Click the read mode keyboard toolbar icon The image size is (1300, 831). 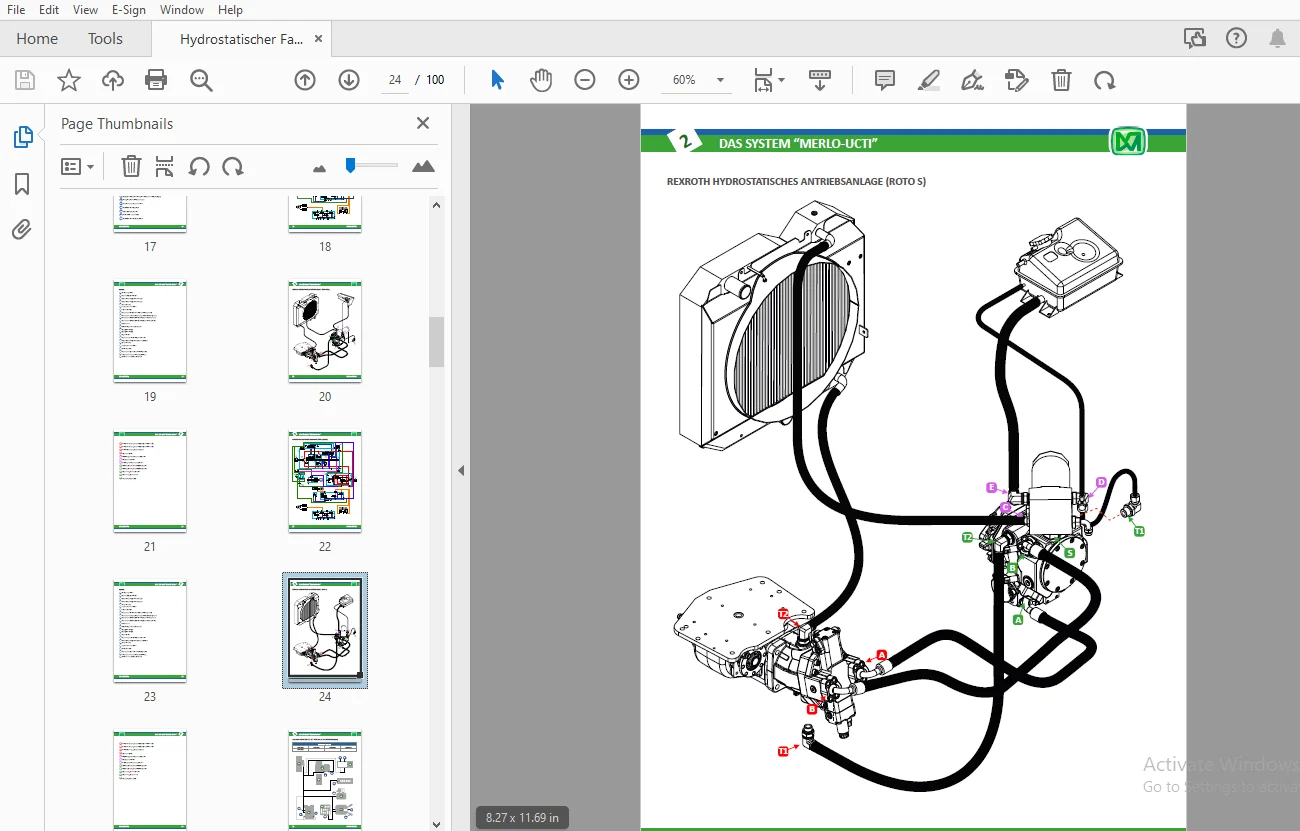click(820, 80)
